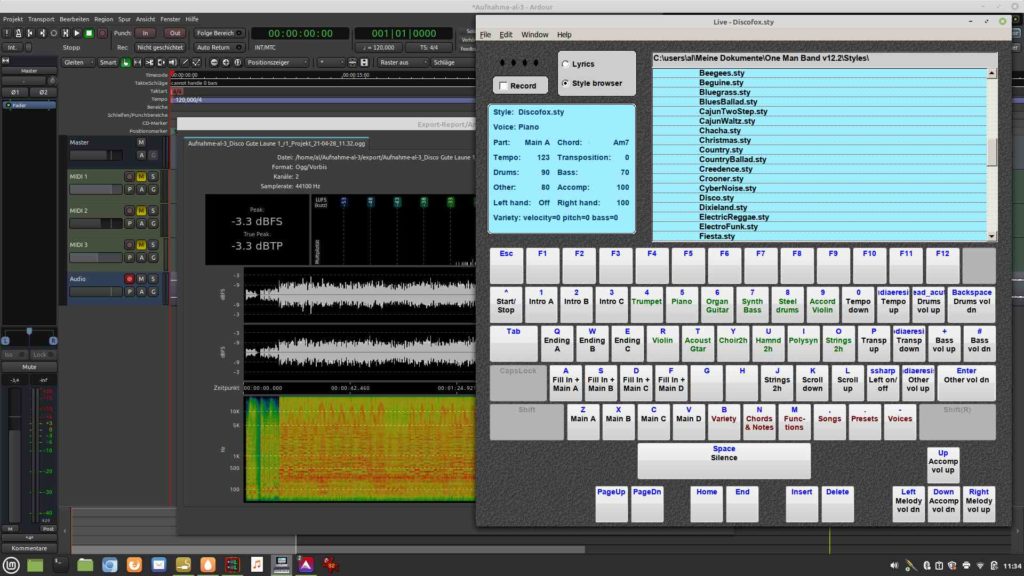Toggle mute on MIDI 1 track

pyautogui.click(x=141, y=176)
